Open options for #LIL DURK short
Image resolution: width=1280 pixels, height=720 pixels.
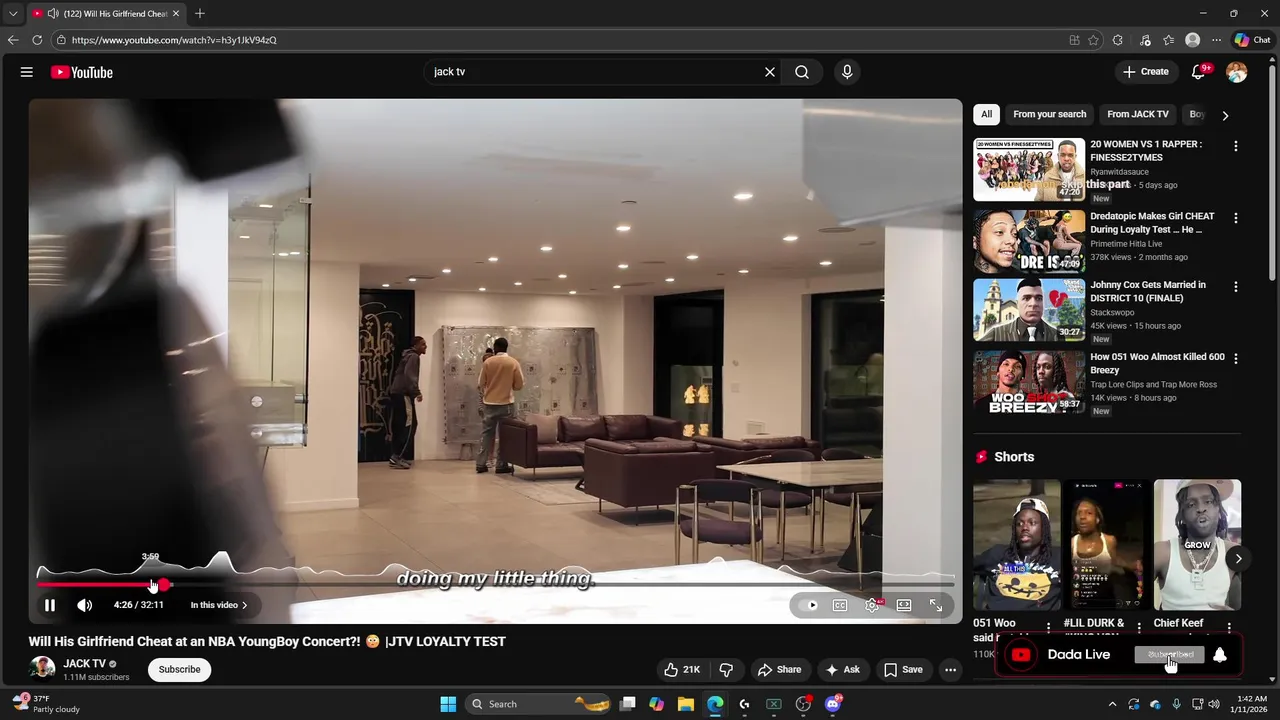(x=1139, y=628)
